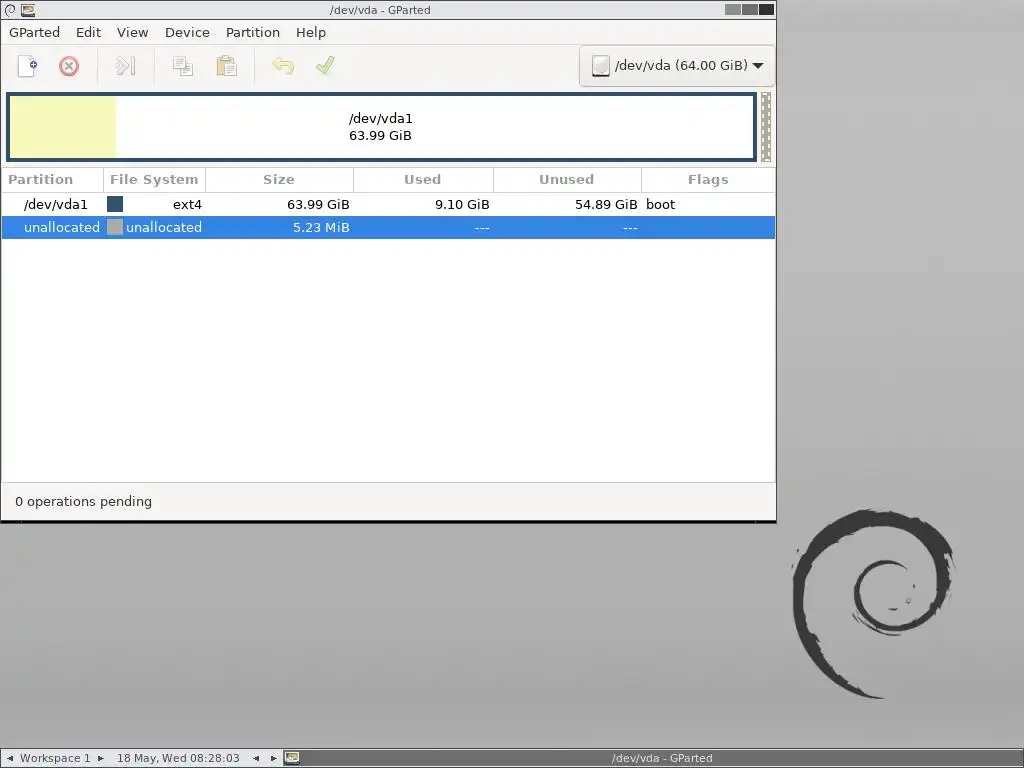Click the Undo last operation arrow icon

coord(283,66)
